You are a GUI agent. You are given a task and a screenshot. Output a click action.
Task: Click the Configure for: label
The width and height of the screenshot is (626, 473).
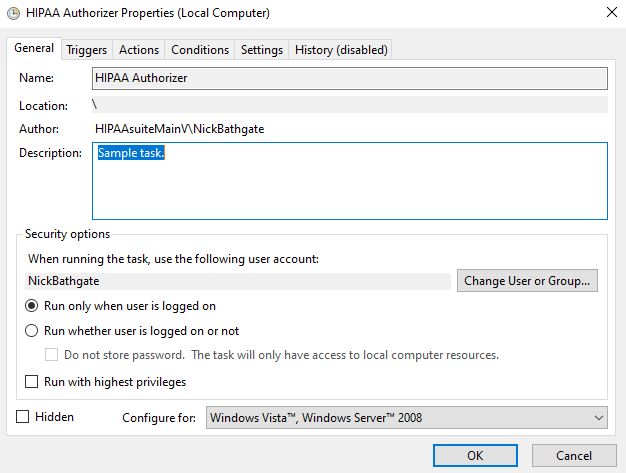click(159, 418)
